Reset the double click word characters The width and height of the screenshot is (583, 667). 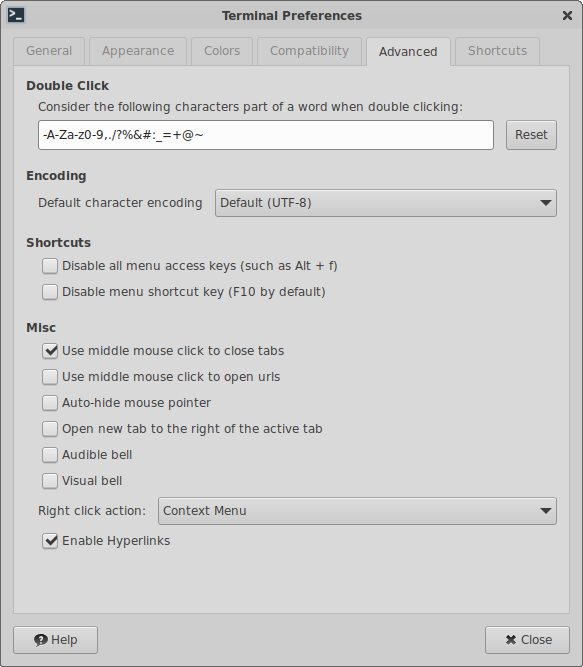[x=531, y=135]
